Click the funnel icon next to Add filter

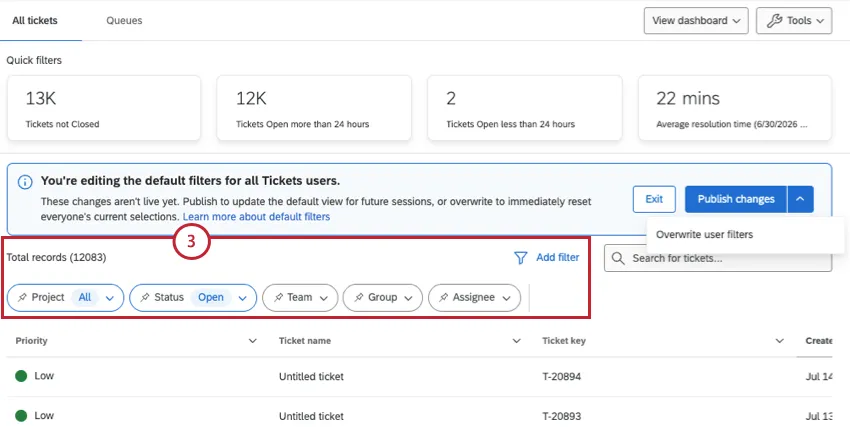520,258
